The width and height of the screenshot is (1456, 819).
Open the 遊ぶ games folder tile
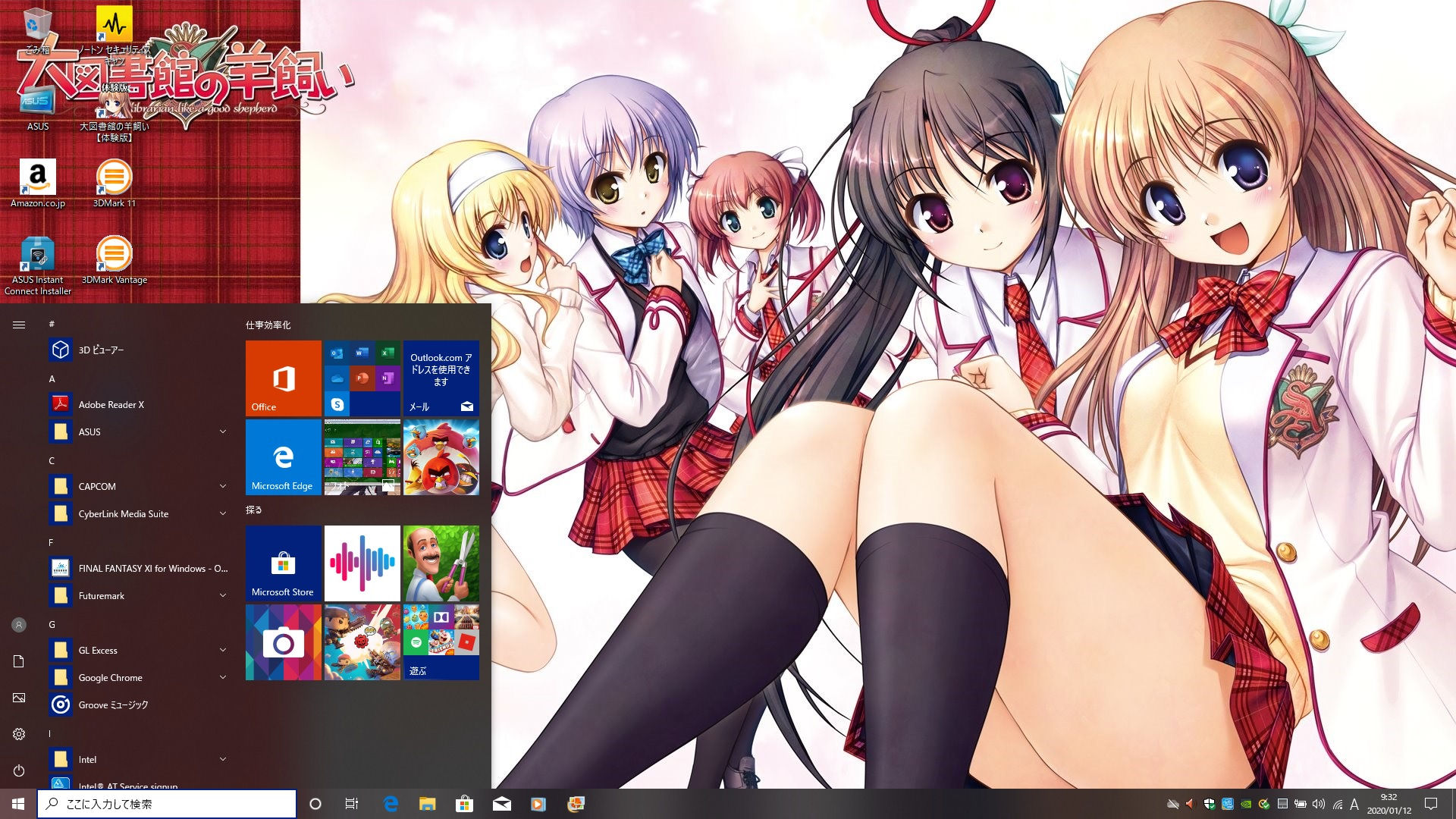coord(441,642)
